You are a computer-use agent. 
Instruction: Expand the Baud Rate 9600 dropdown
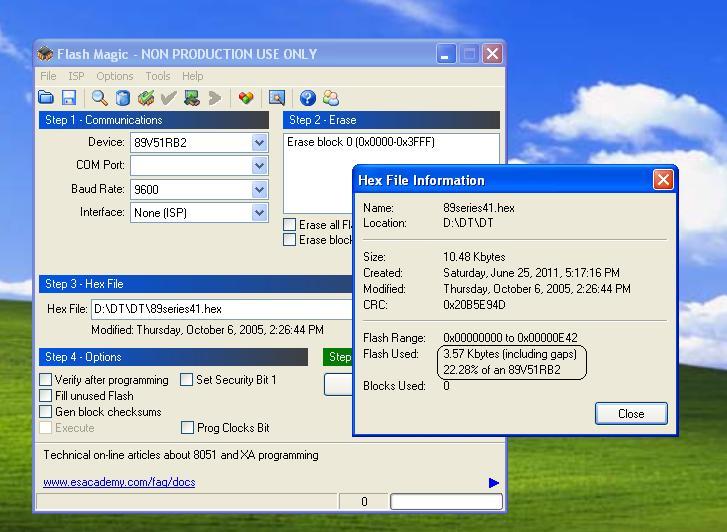click(x=259, y=189)
